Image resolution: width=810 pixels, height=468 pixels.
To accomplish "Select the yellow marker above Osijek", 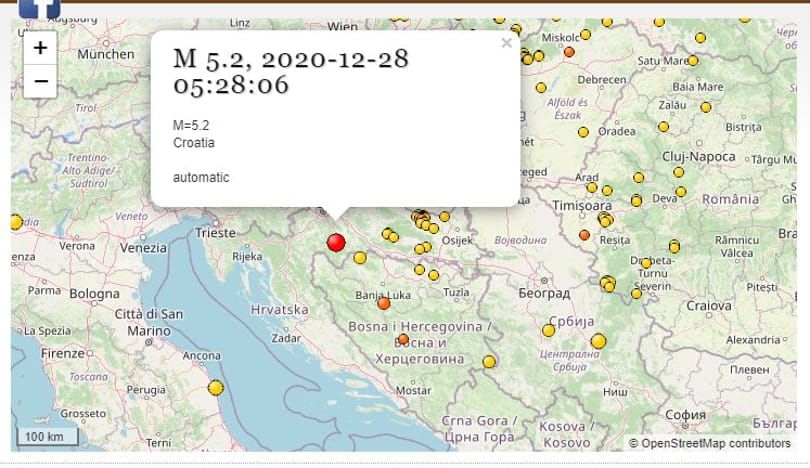I will pyautogui.click(x=444, y=216).
